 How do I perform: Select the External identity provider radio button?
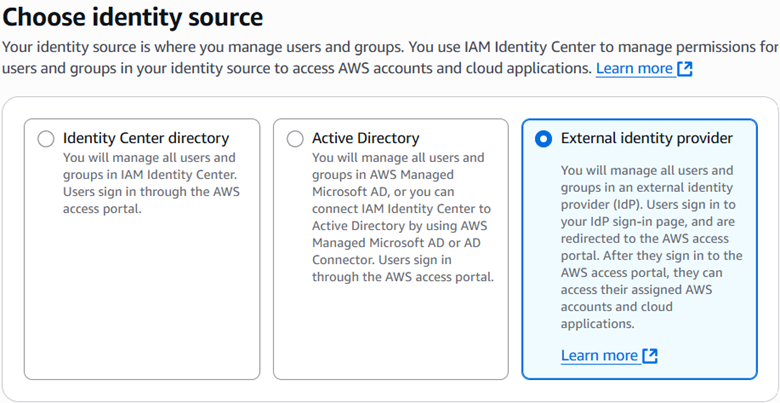pyautogui.click(x=543, y=139)
